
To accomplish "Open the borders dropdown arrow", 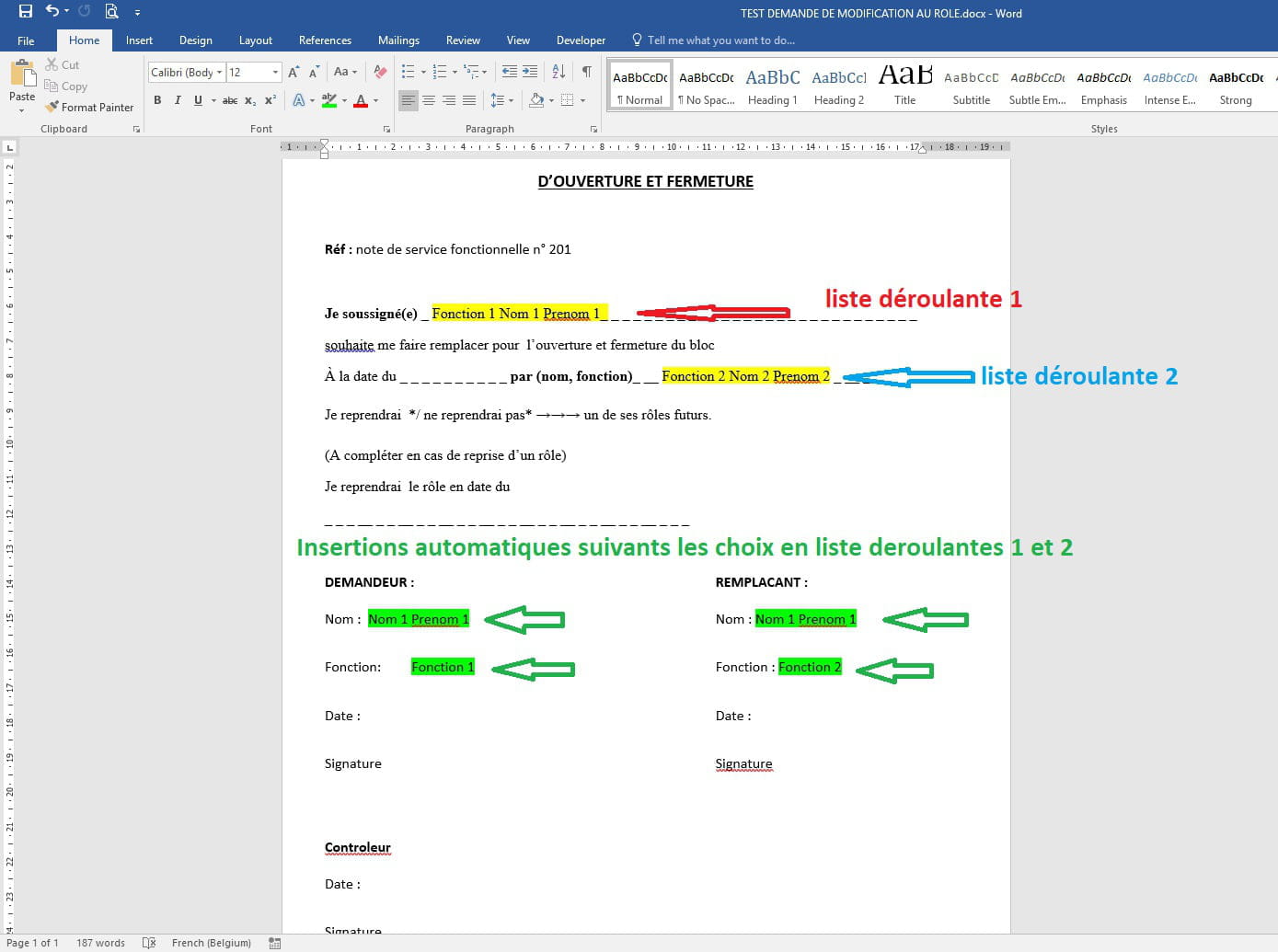I will (583, 100).
